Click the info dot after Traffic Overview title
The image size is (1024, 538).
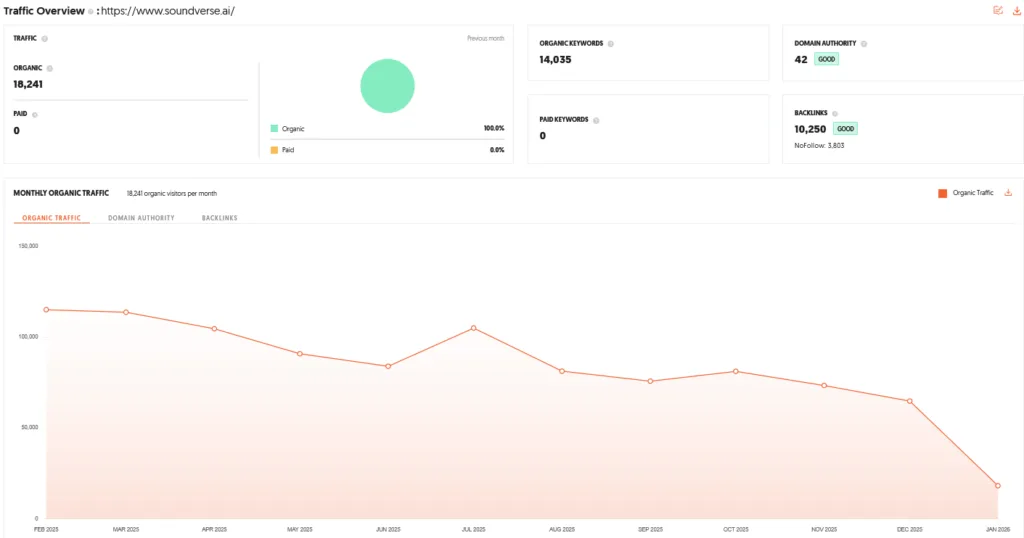91,12
